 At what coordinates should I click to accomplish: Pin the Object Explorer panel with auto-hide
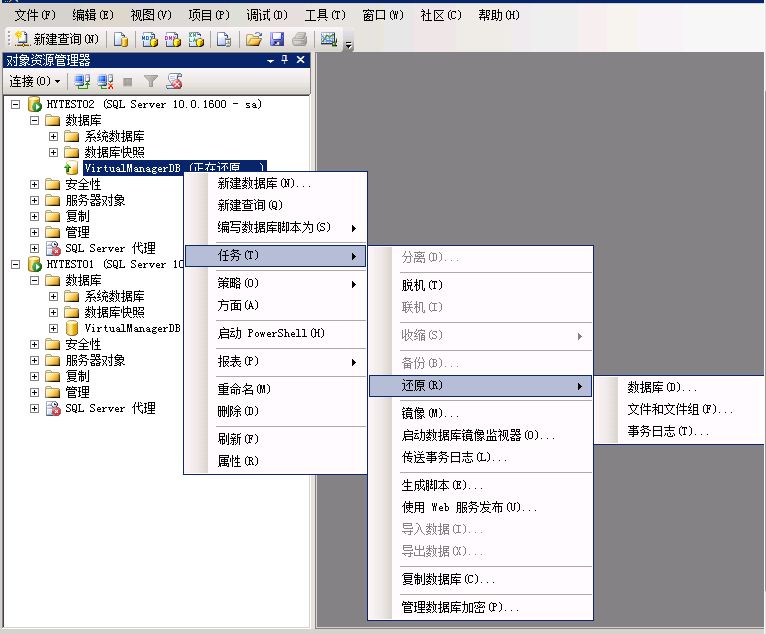[x=285, y=60]
